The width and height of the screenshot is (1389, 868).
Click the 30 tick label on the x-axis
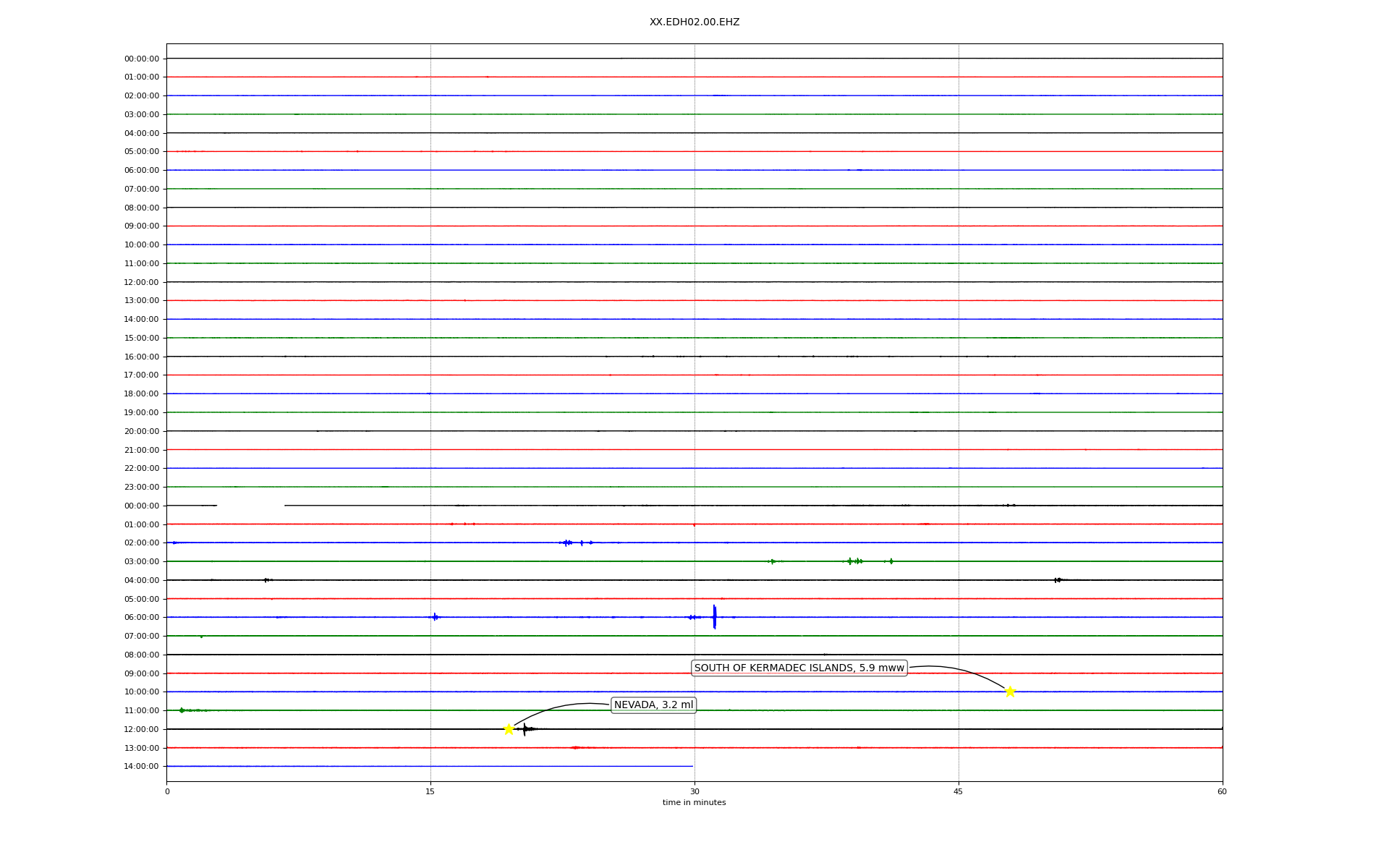pos(694,791)
